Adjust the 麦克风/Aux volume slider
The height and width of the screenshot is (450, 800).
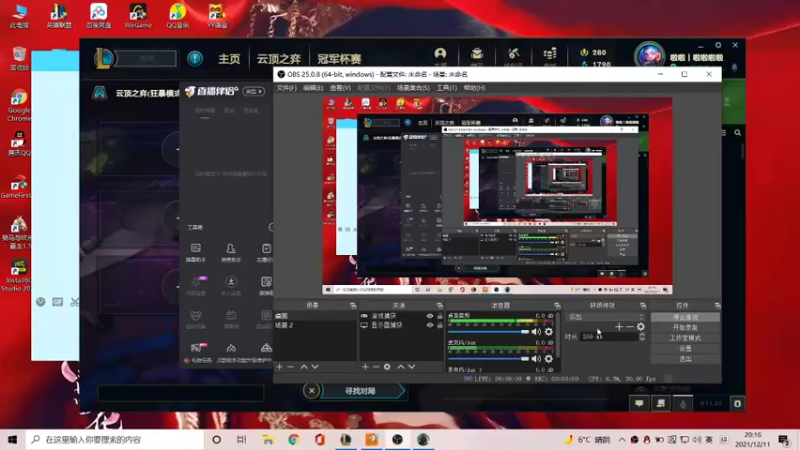point(488,359)
